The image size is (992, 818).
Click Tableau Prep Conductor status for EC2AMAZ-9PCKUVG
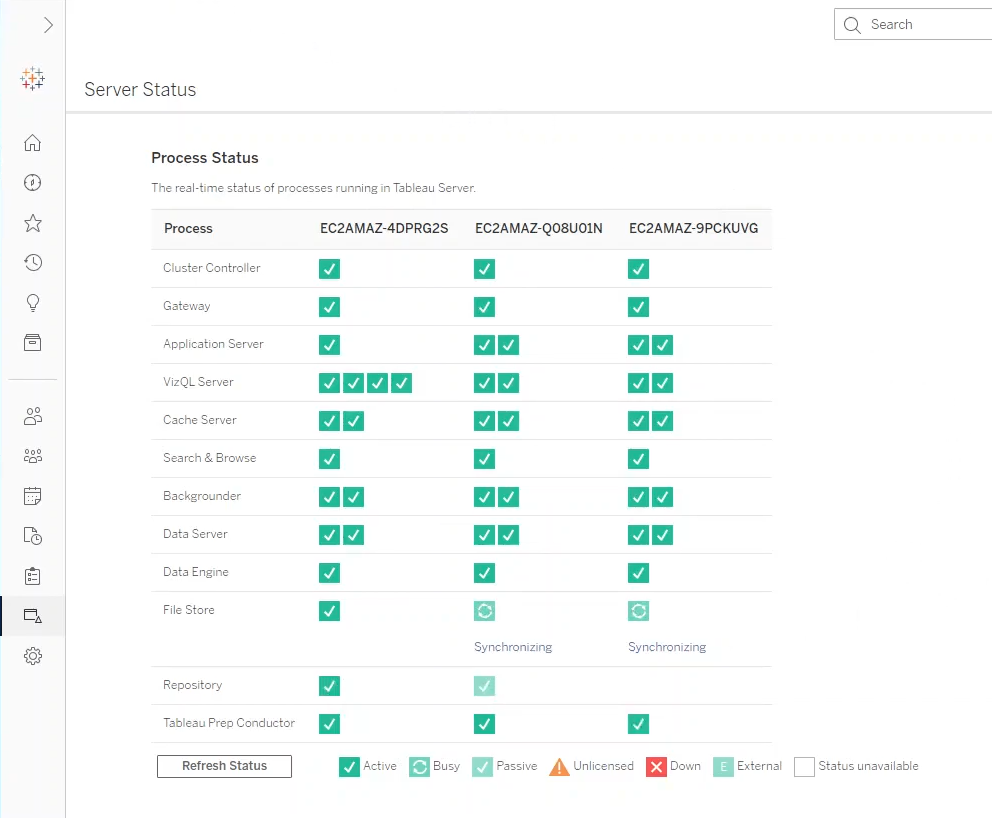(x=638, y=724)
